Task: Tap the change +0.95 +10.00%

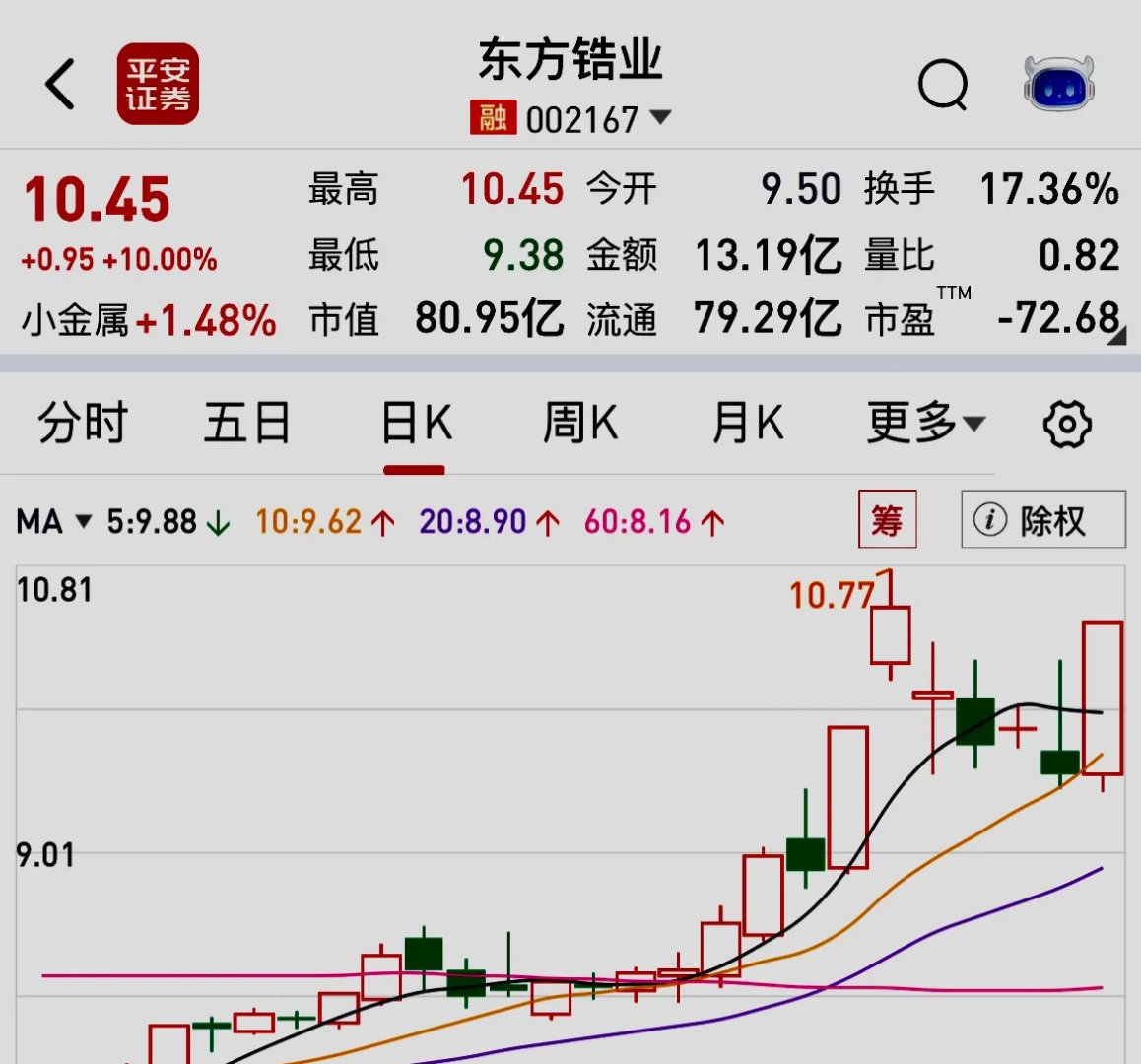Action: tap(119, 260)
